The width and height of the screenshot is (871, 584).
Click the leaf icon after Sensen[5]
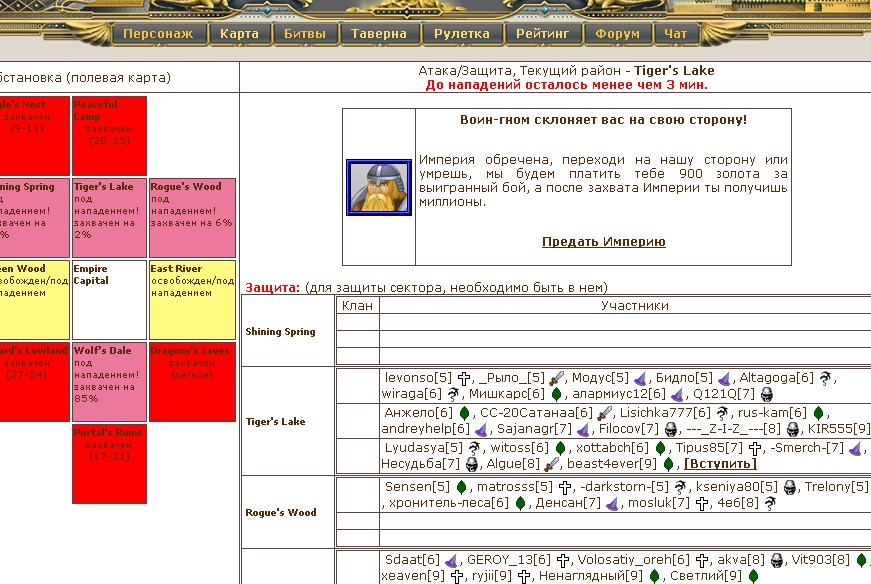coord(461,487)
